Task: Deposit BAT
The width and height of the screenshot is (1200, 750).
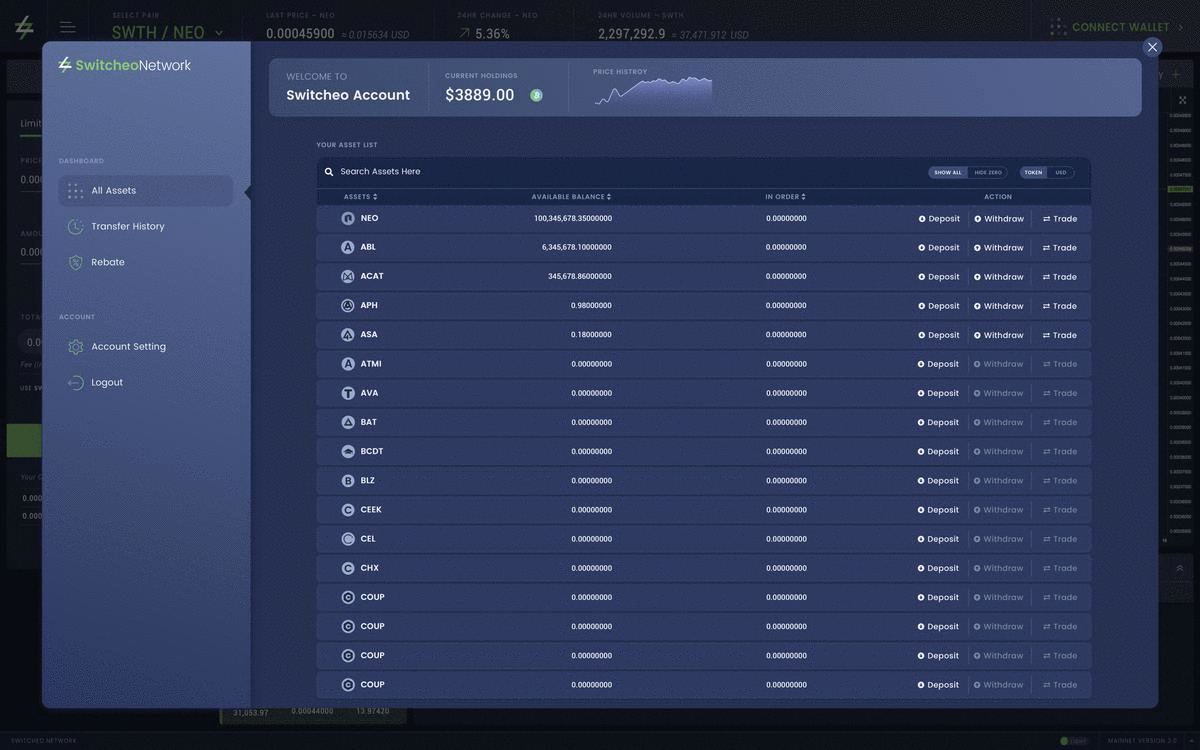Action: (939, 422)
